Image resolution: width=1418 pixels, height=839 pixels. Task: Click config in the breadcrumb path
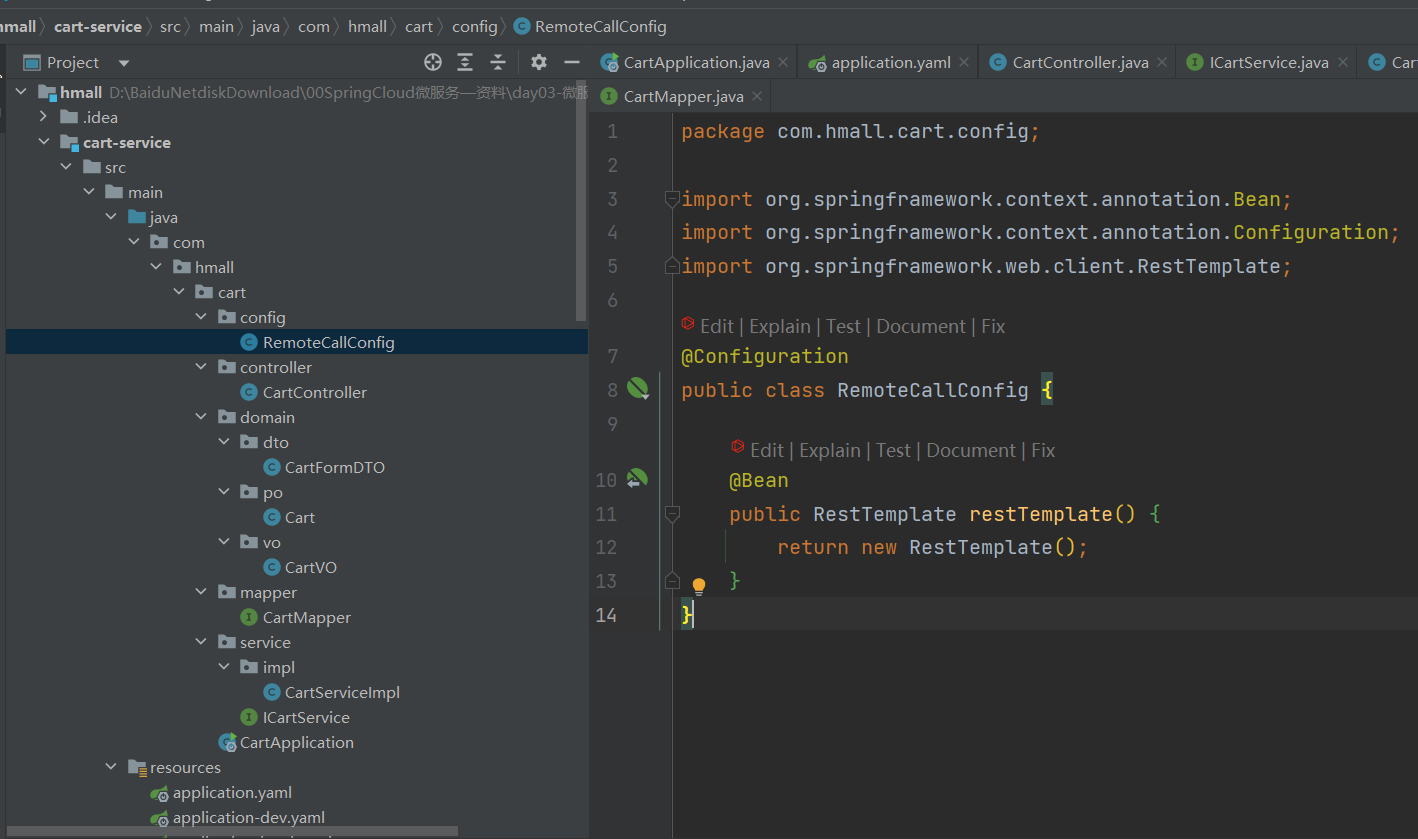click(474, 27)
